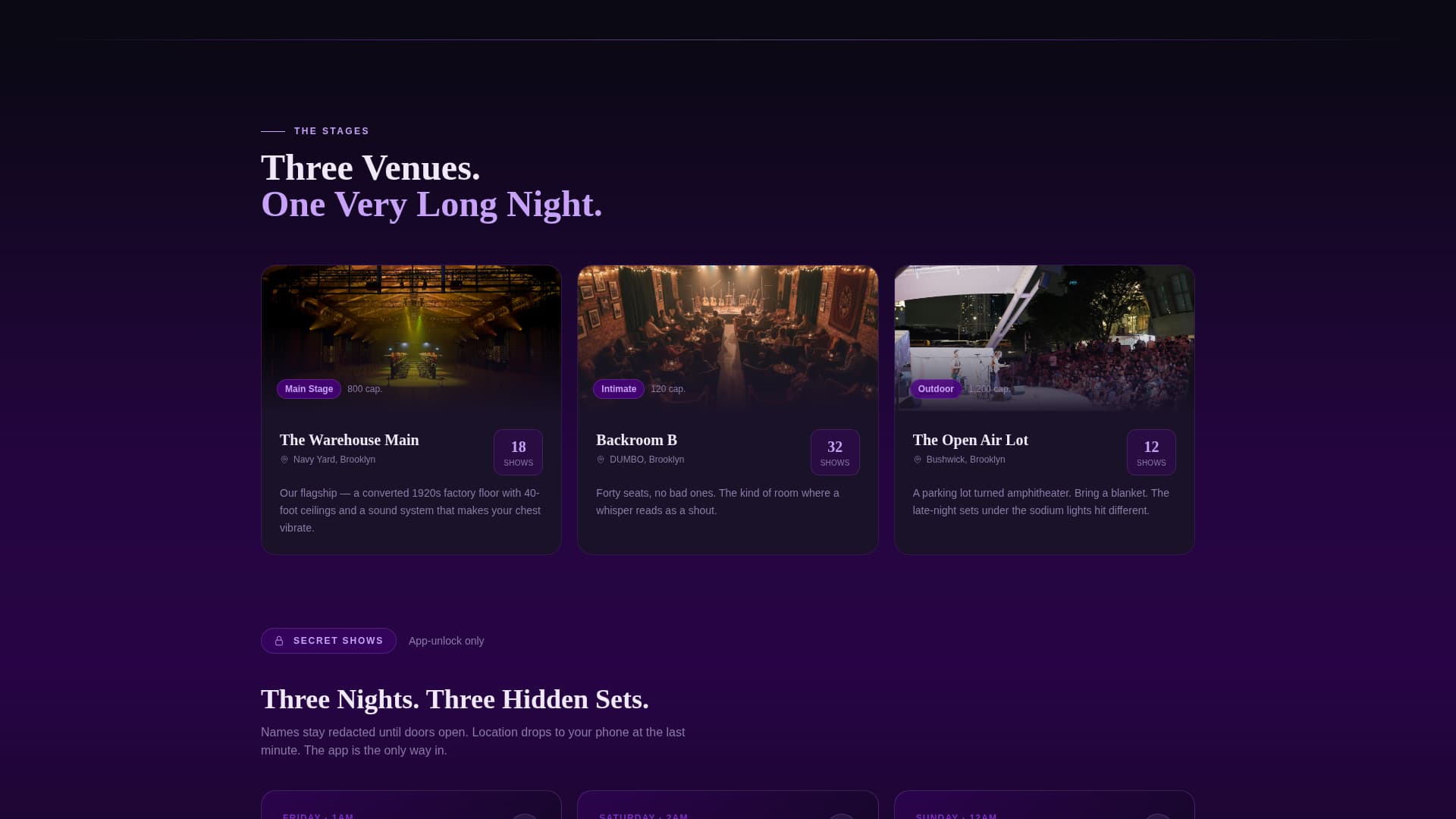The height and width of the screenshot is (819, 1456).
Task: Expand the SATURDAY · 2AM secret show card
Action: coord(728,811)
